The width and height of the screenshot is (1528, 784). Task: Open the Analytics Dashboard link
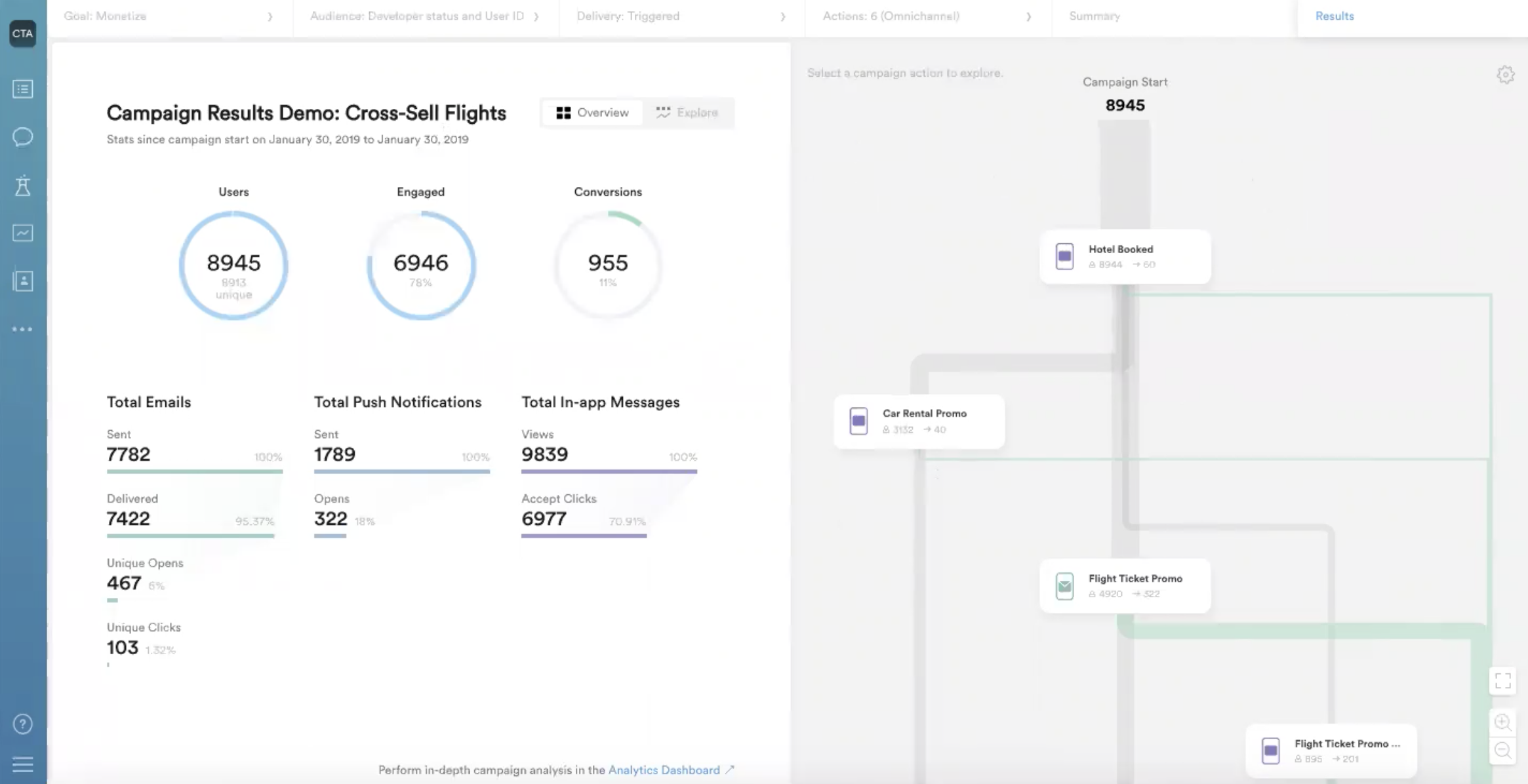coord(664,770)
